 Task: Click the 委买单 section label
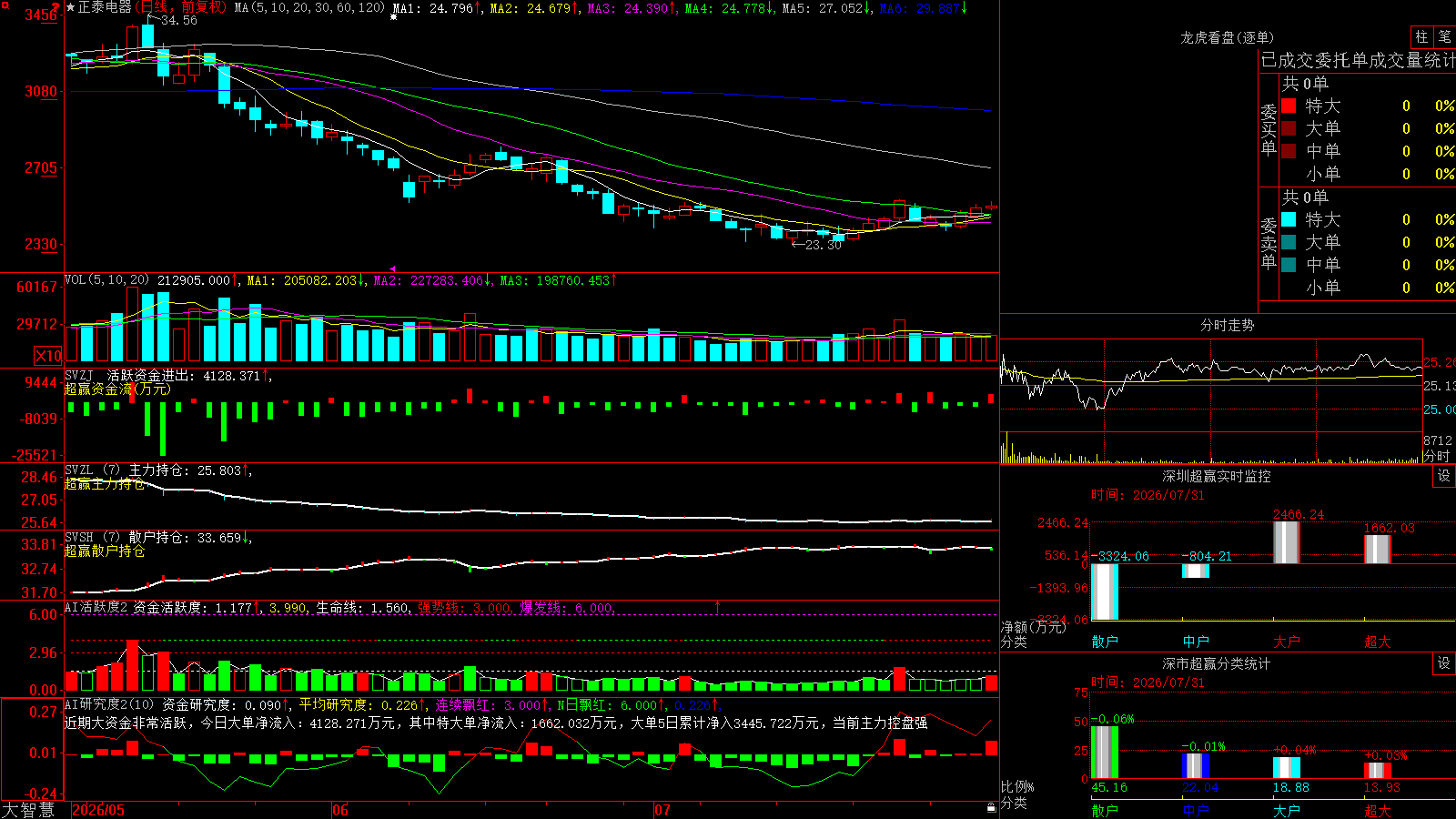(1269, 129)
